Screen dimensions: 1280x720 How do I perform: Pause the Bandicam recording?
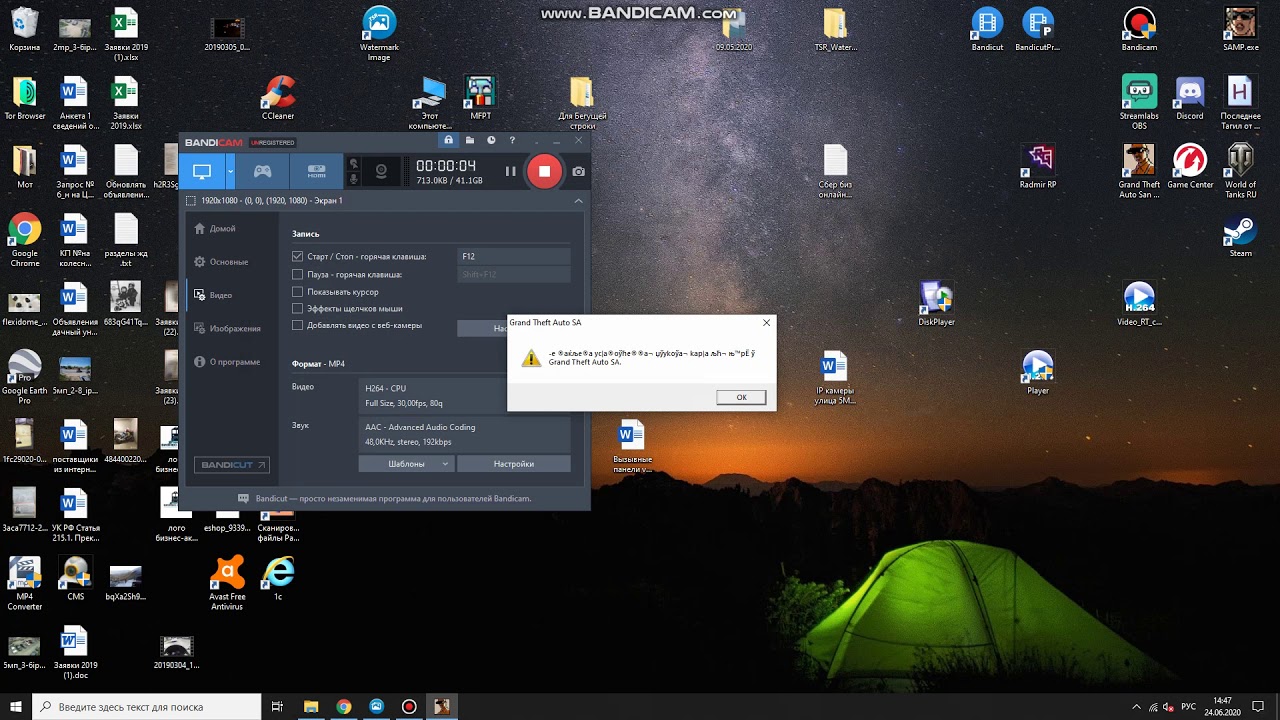pyautogui.click(x=510, y=171)
